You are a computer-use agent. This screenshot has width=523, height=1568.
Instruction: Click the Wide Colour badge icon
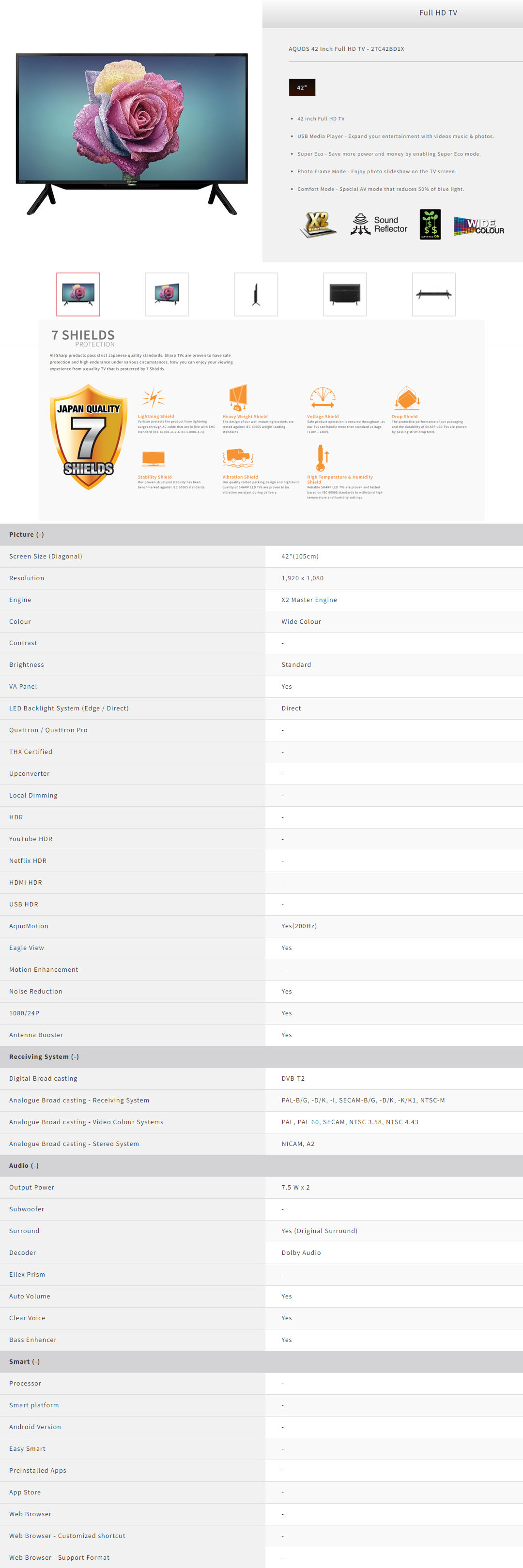(478, 226)
